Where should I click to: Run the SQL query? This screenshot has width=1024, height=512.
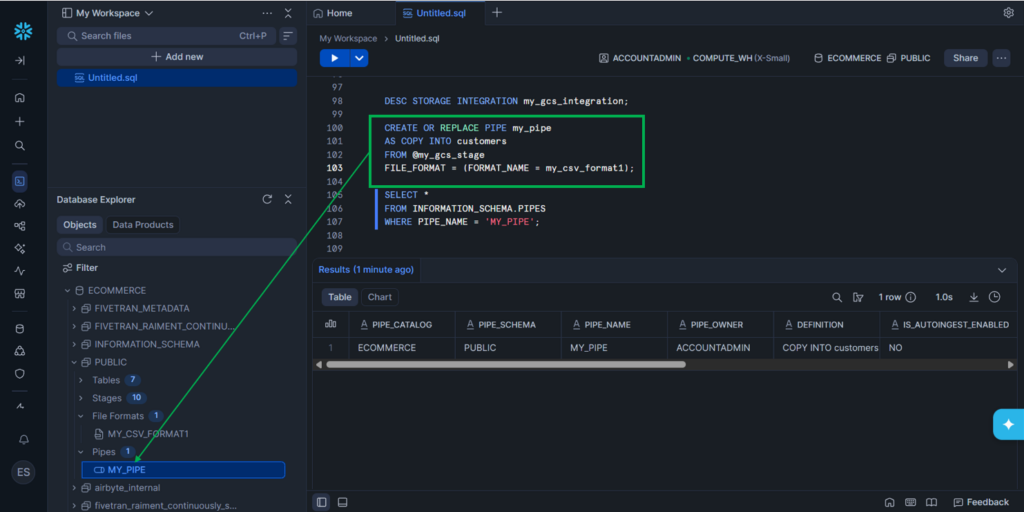pyautogui.click(x=335, y=58)
